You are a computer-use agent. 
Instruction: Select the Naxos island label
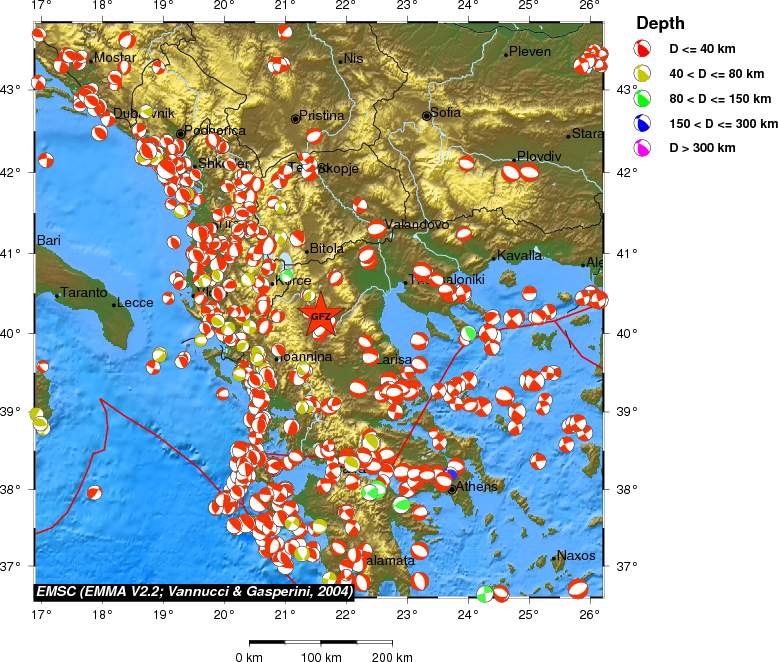tap(576, 555)
